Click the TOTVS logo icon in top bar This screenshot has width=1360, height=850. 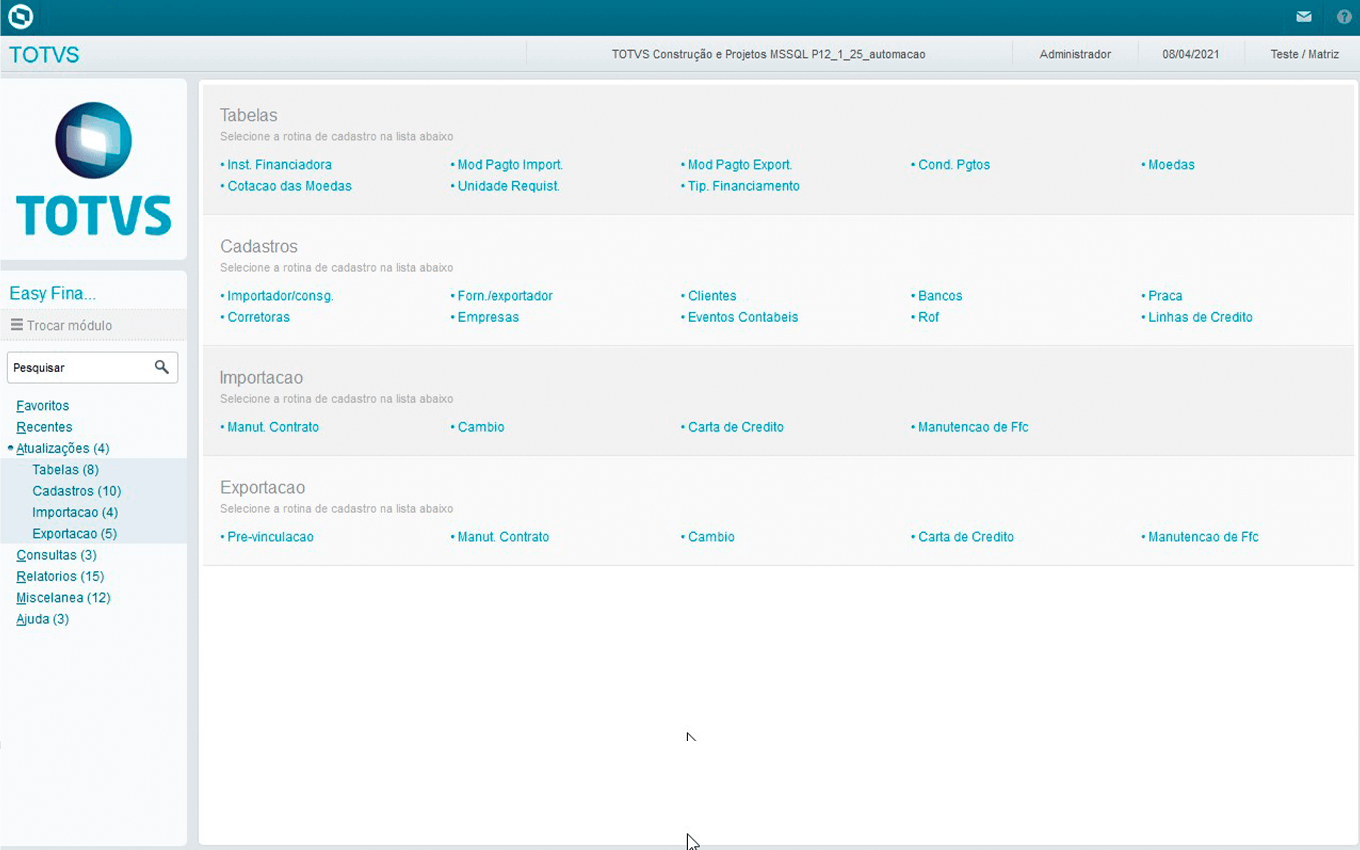tap(20, 17)
